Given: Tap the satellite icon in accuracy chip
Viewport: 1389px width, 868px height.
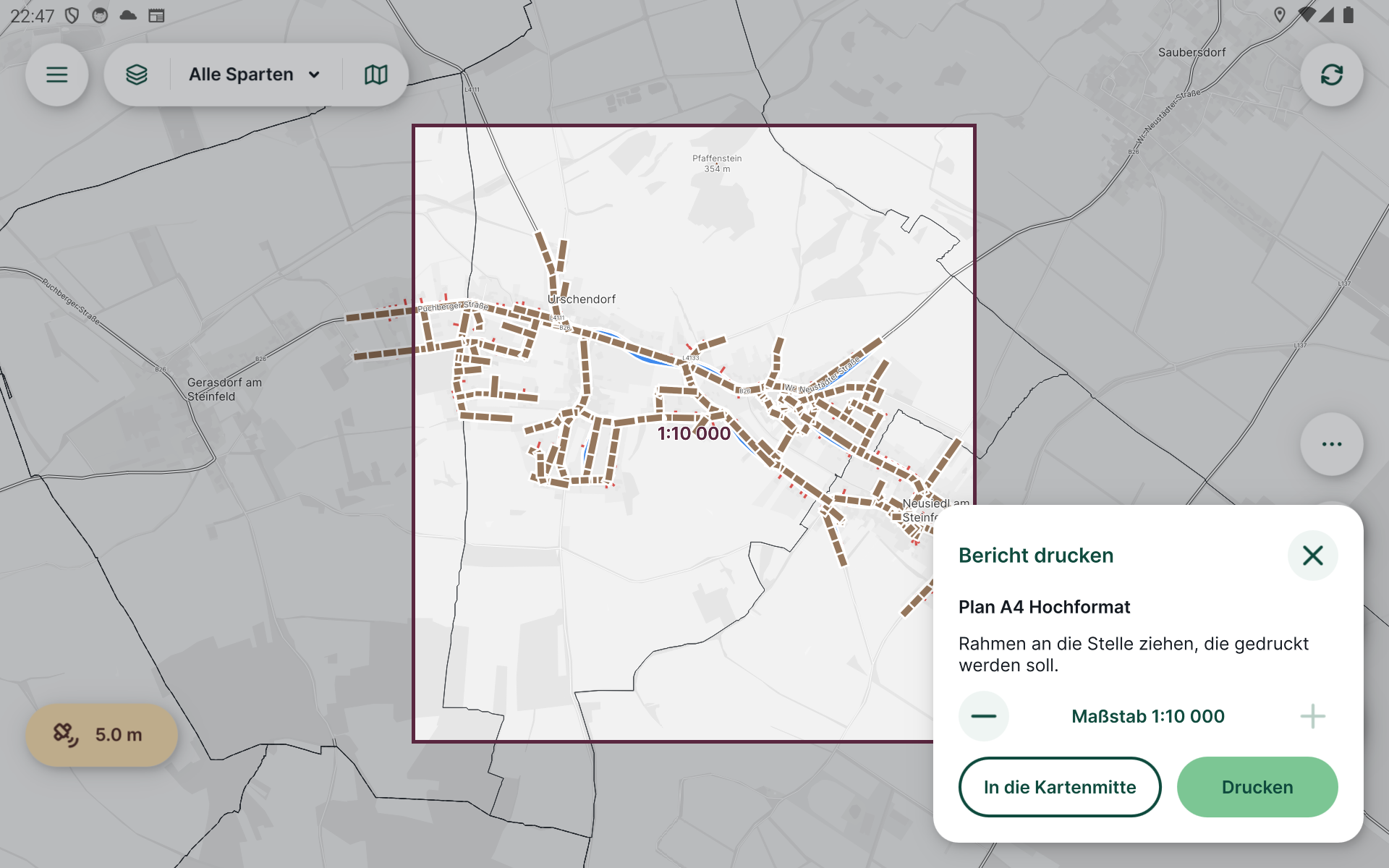Looking at the screenshot, I should (66, 735).
